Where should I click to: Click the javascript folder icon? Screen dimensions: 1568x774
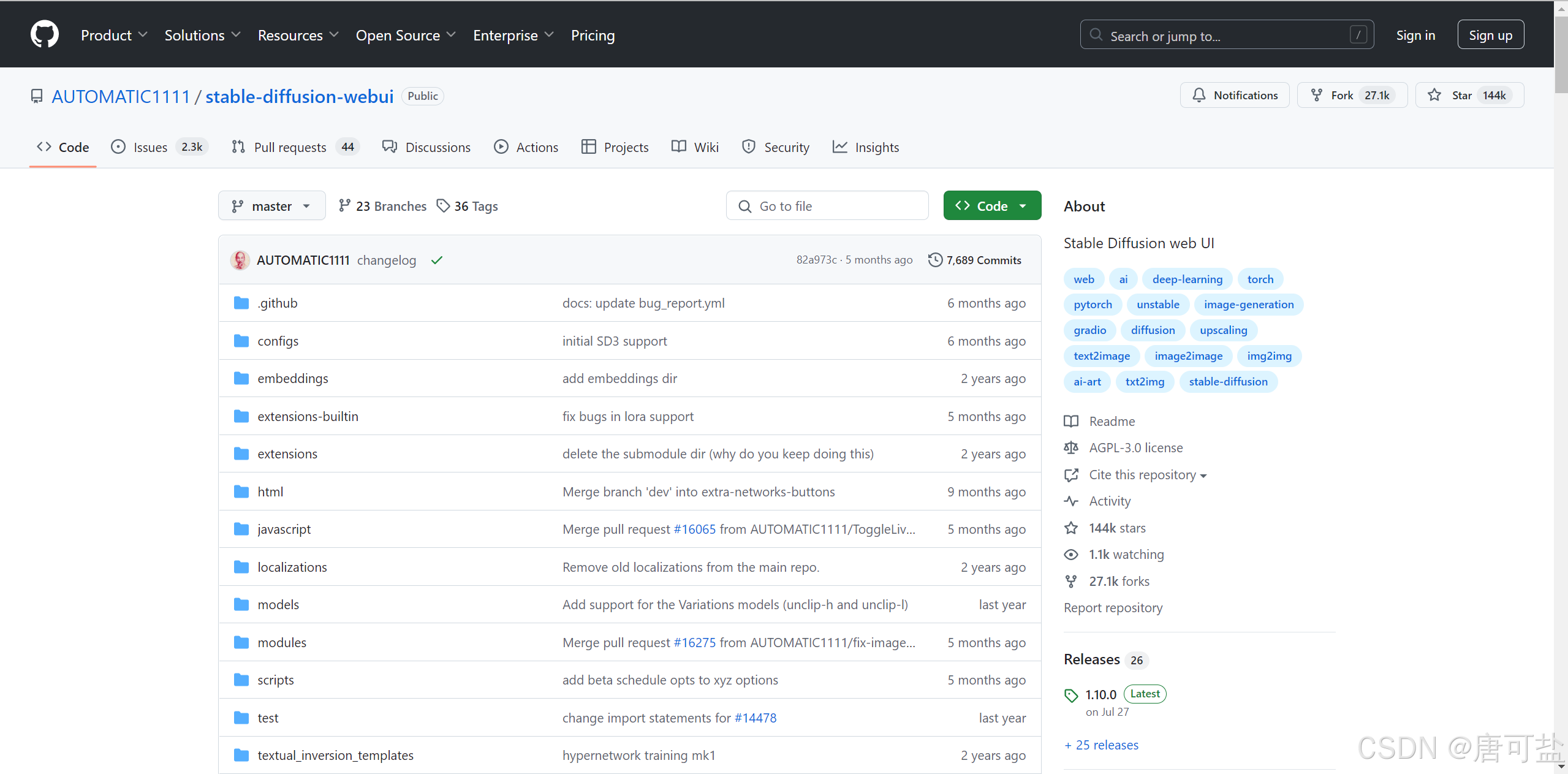pyautogui.click(x=241, y=529)
